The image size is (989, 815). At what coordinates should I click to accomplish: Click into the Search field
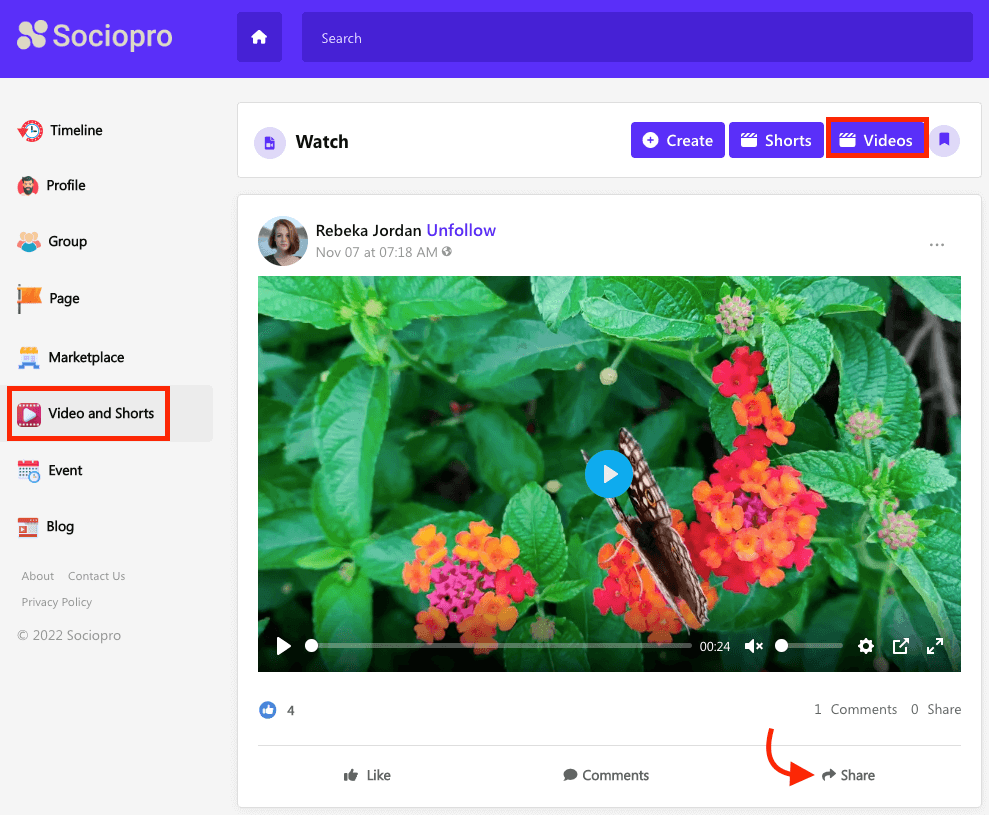pyautogui.click(x=637, y=38)
